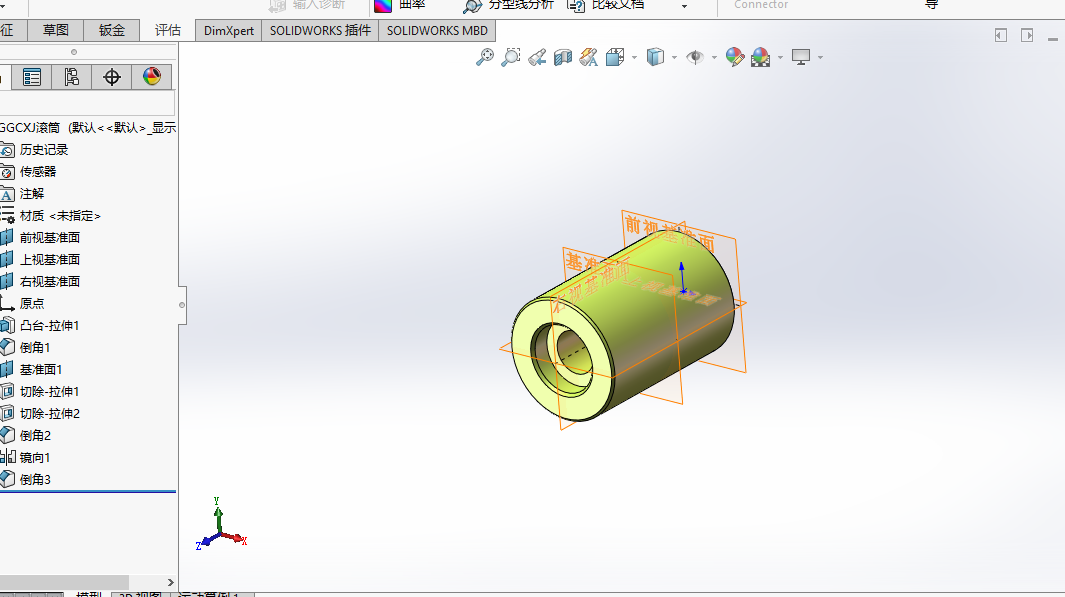1065x597 pixels.
Task: Click 分型线分析 tool
Action: 508,5
